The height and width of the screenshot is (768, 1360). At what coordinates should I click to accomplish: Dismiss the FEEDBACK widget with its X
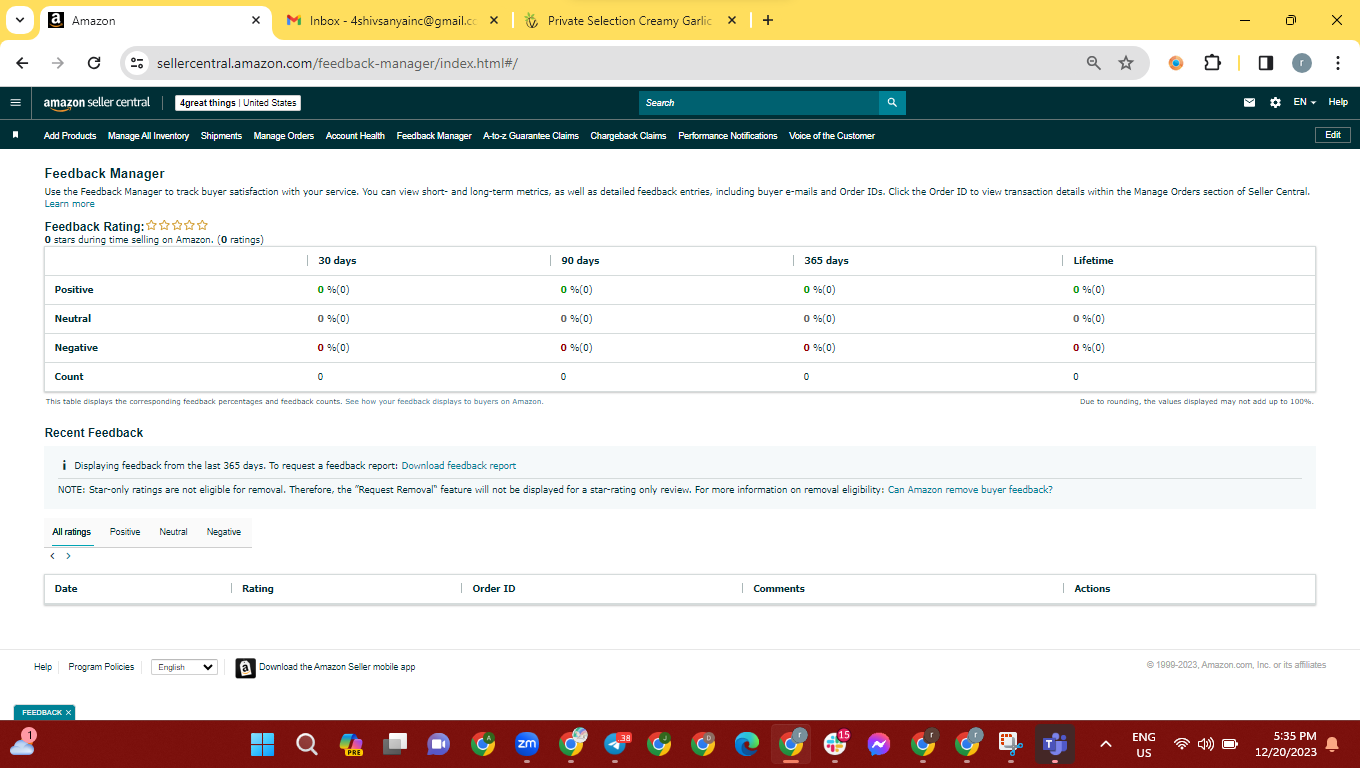(68, 713)
